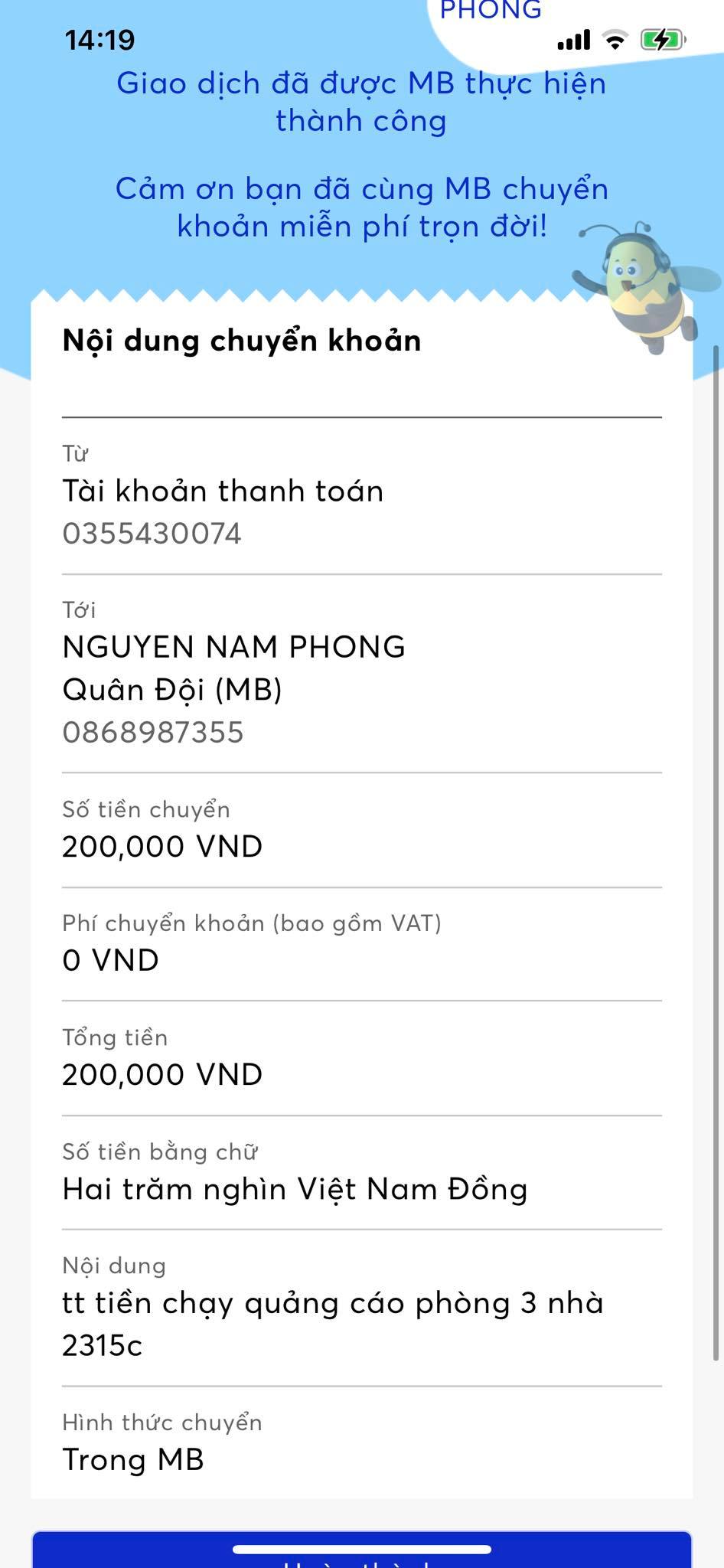
Task: Tap recipient name NGUYEN NAM PHONG
Action: tap(233, 647)
